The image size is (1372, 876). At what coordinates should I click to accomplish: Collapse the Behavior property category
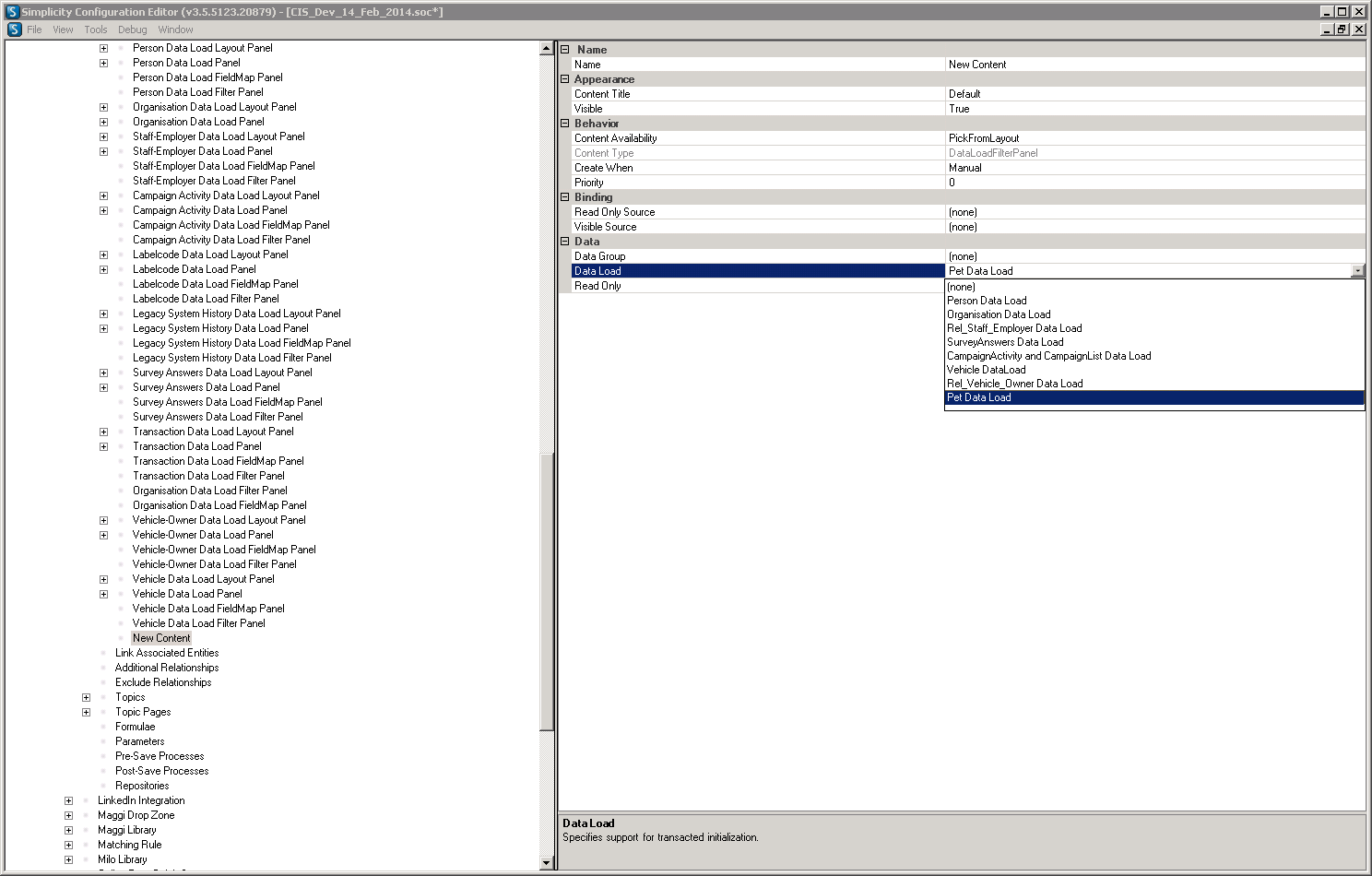pyautogui.click(x=565, y=124)
